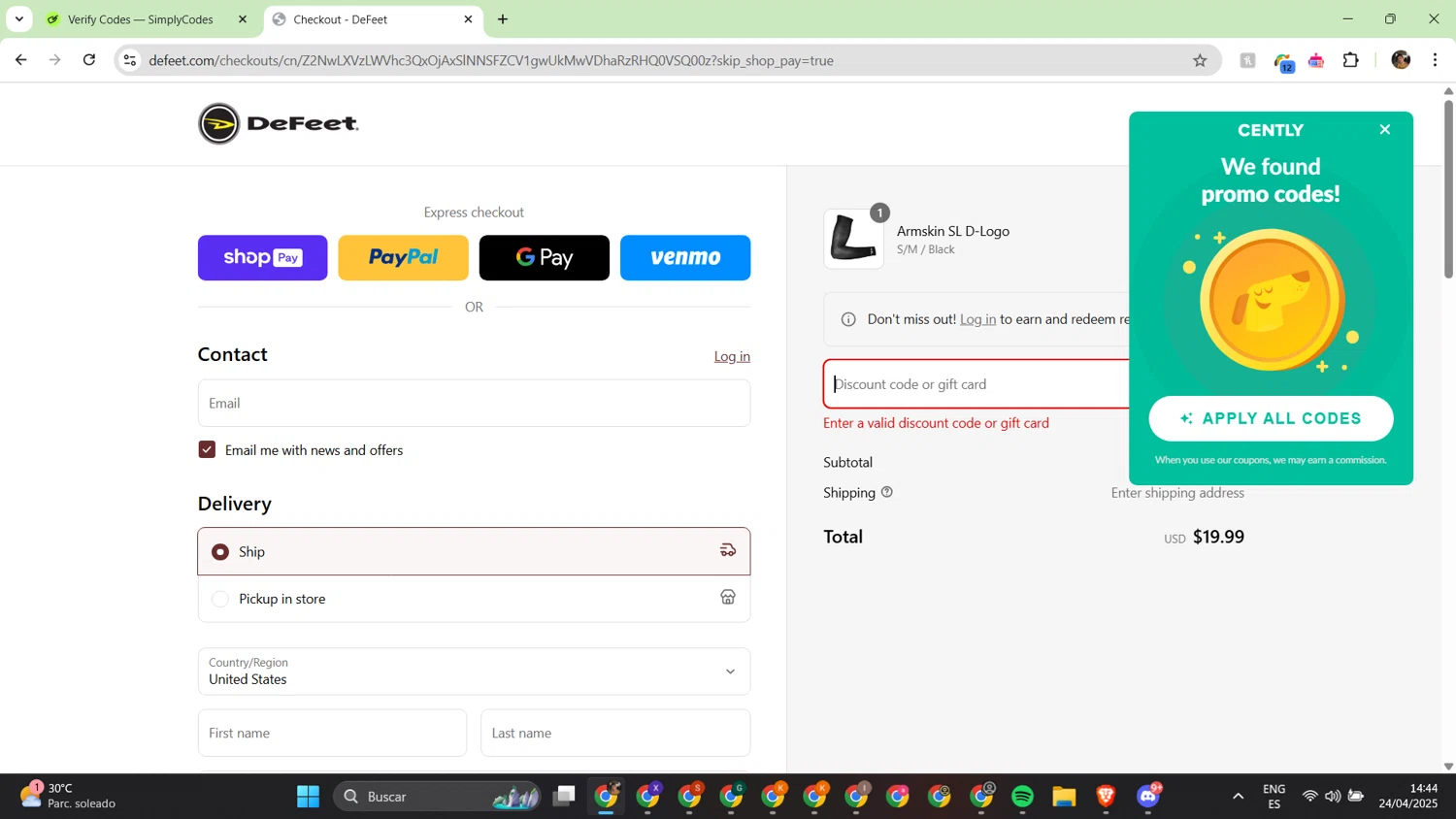This screenshot has width=1456, height=819.
Task: Focus the First name field
Action: tap(332, 733)
